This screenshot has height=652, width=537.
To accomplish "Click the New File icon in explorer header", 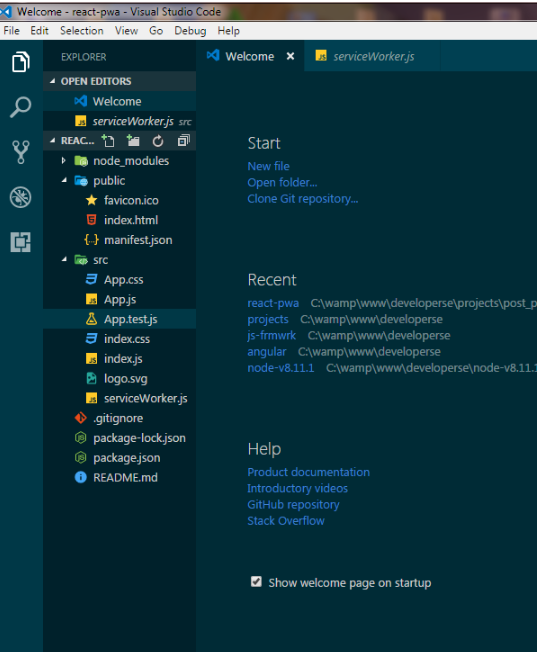I will tap(108, 141).
